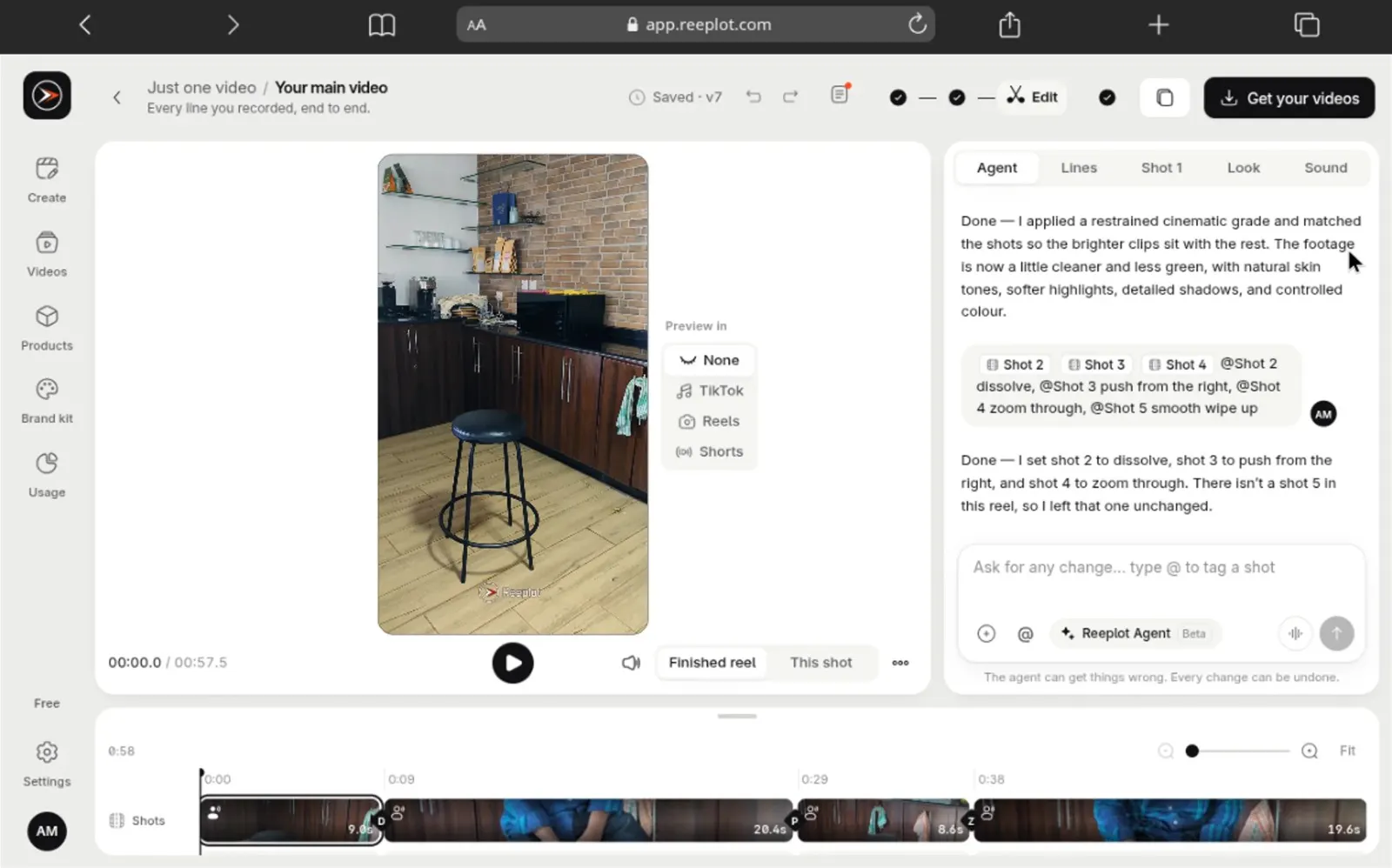The height and width of the screenshot is (868, 1392).
Task: Open the Reeplot Agent Beta selector
Action: click(1134, 634)
